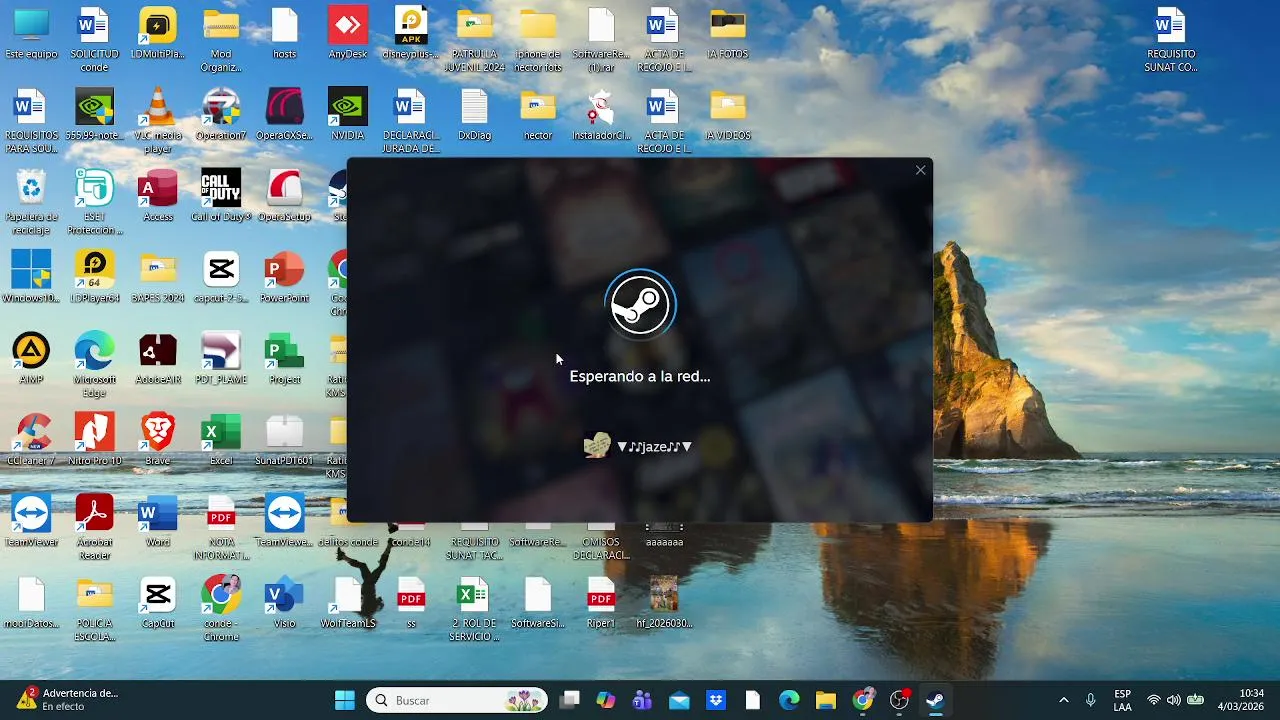Image resolution: width=1280 pixels, height=720 pixels.
Task: Close the Steam login dialog
Action: [x=921, y=170]
